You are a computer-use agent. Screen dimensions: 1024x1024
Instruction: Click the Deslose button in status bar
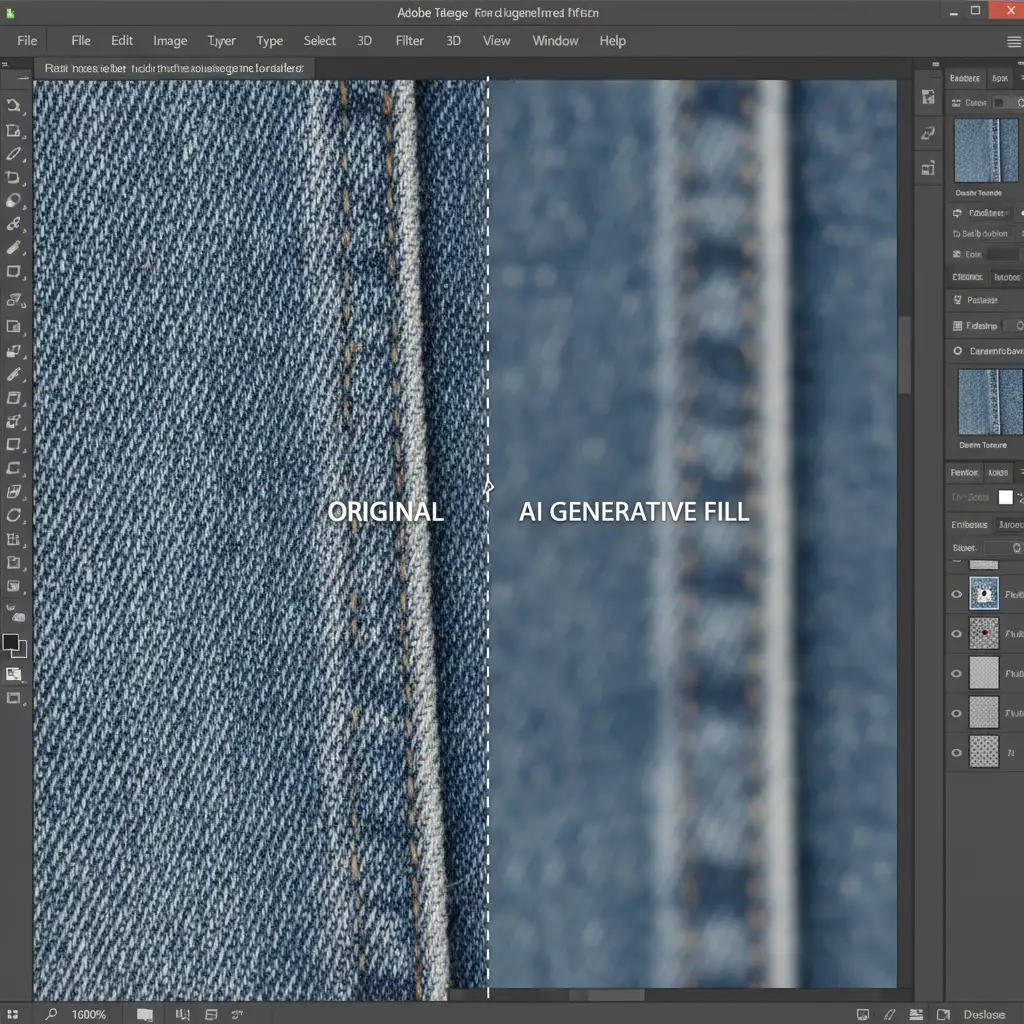coord(984,1014)
